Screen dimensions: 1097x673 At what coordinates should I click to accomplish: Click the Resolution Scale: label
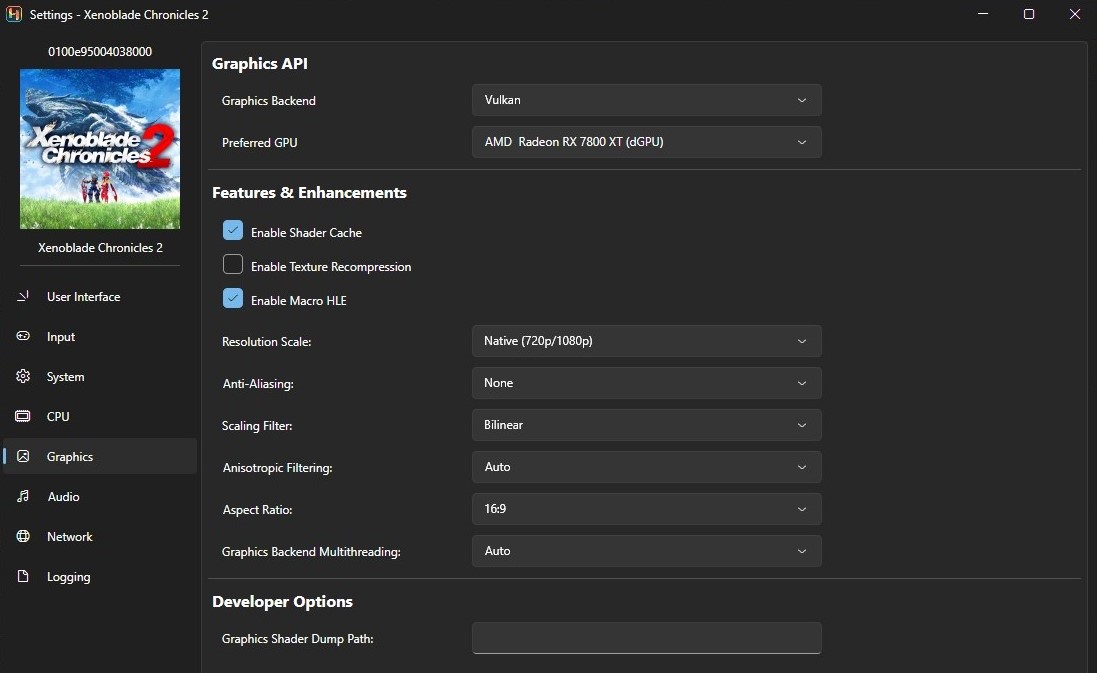[x=267, y=341]
